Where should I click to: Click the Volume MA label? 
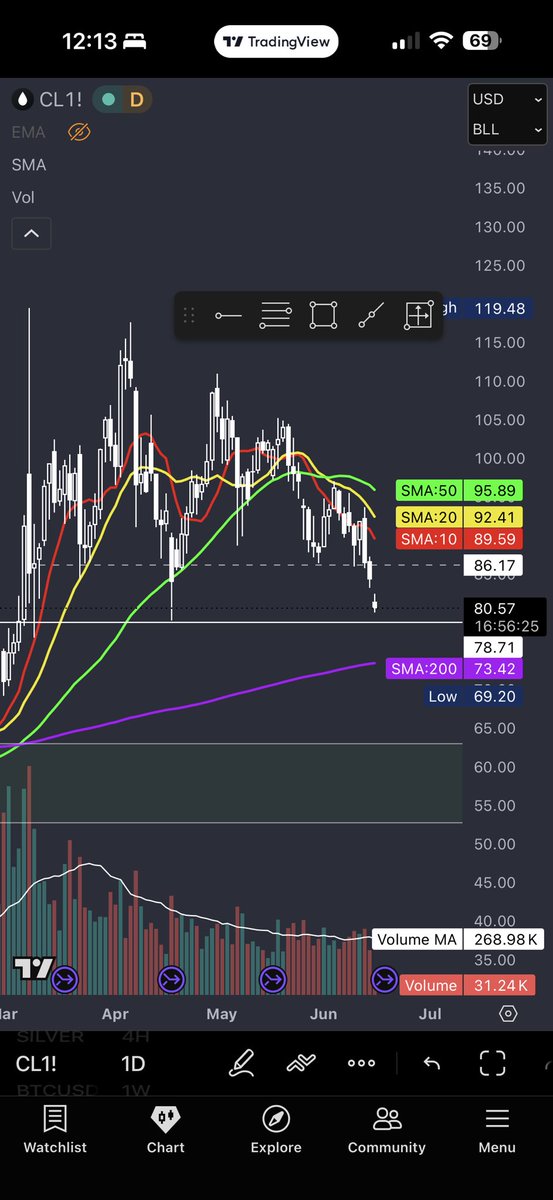coord(459,940)
